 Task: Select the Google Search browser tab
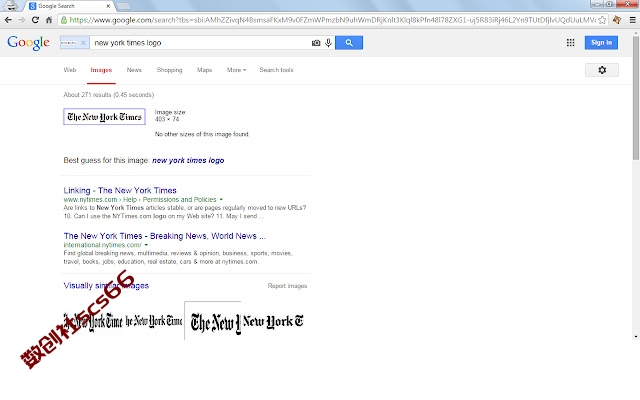pos(69,6)
